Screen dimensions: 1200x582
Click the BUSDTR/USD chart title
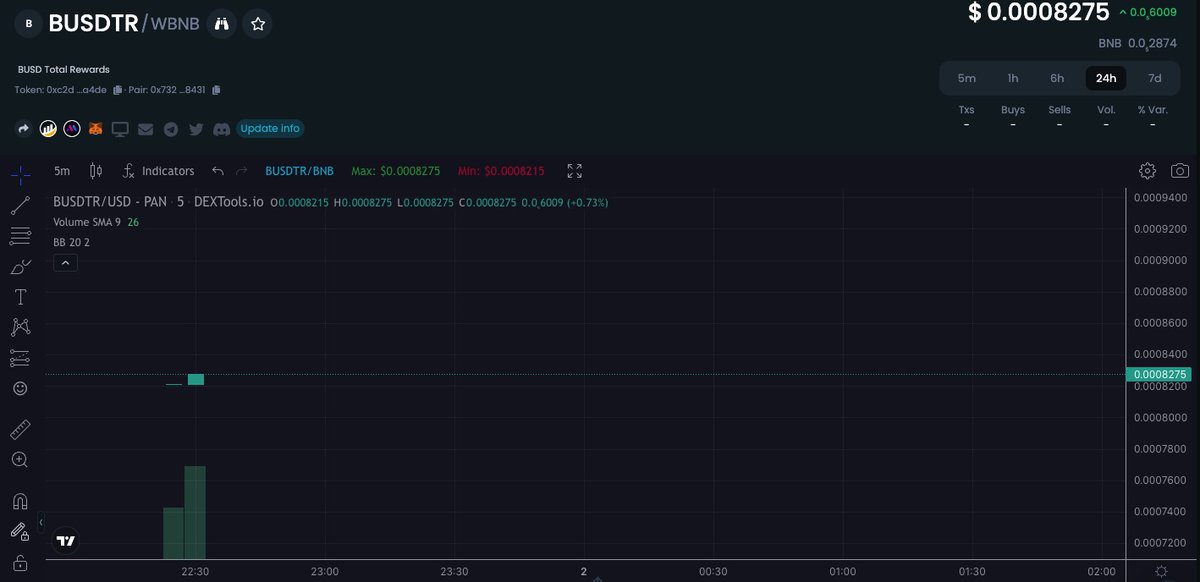click(x=110, y=202)
